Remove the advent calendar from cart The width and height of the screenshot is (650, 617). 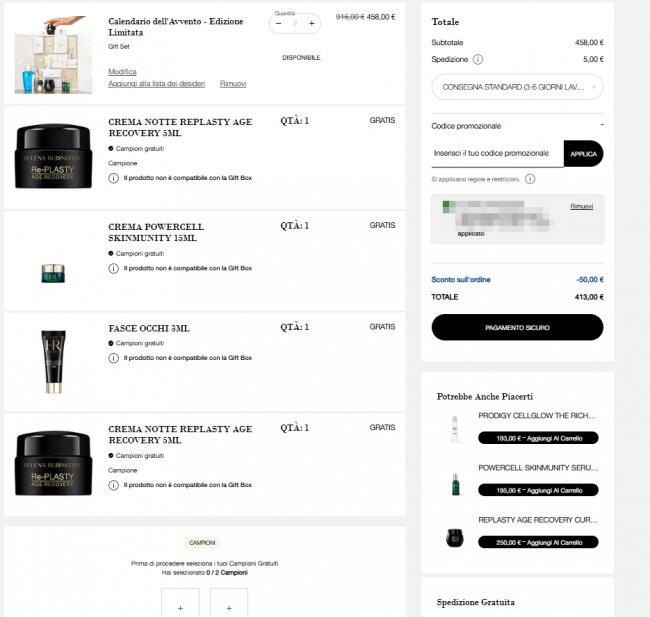tap(233, 84)
